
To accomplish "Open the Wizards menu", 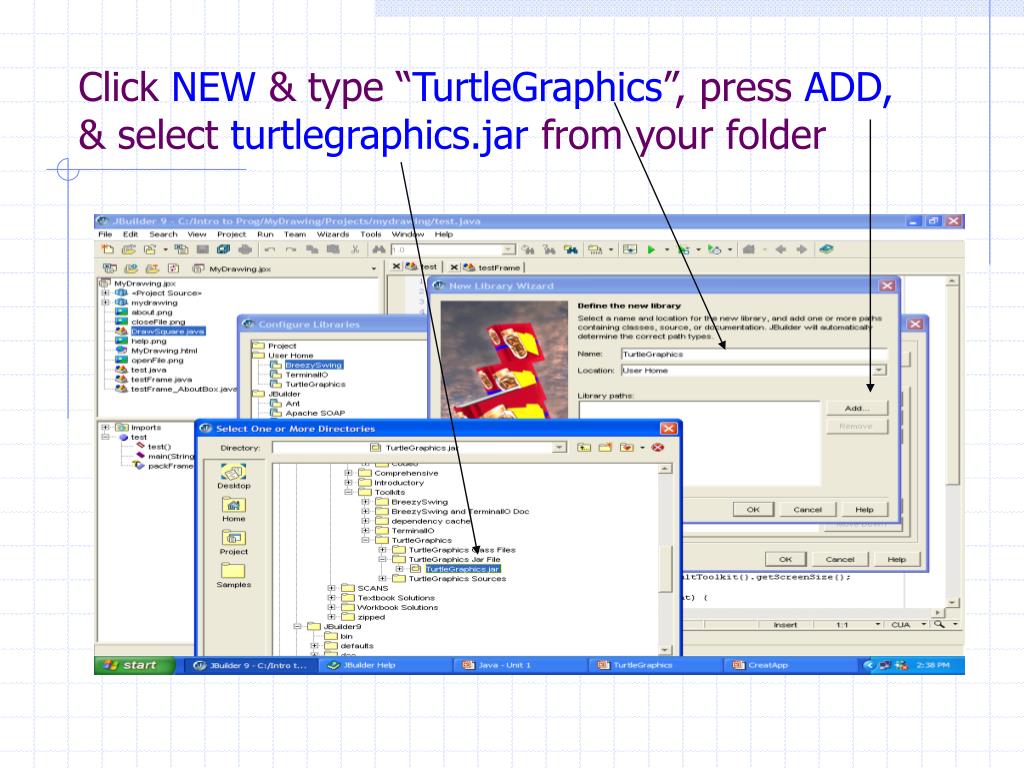I will [333, 234].
